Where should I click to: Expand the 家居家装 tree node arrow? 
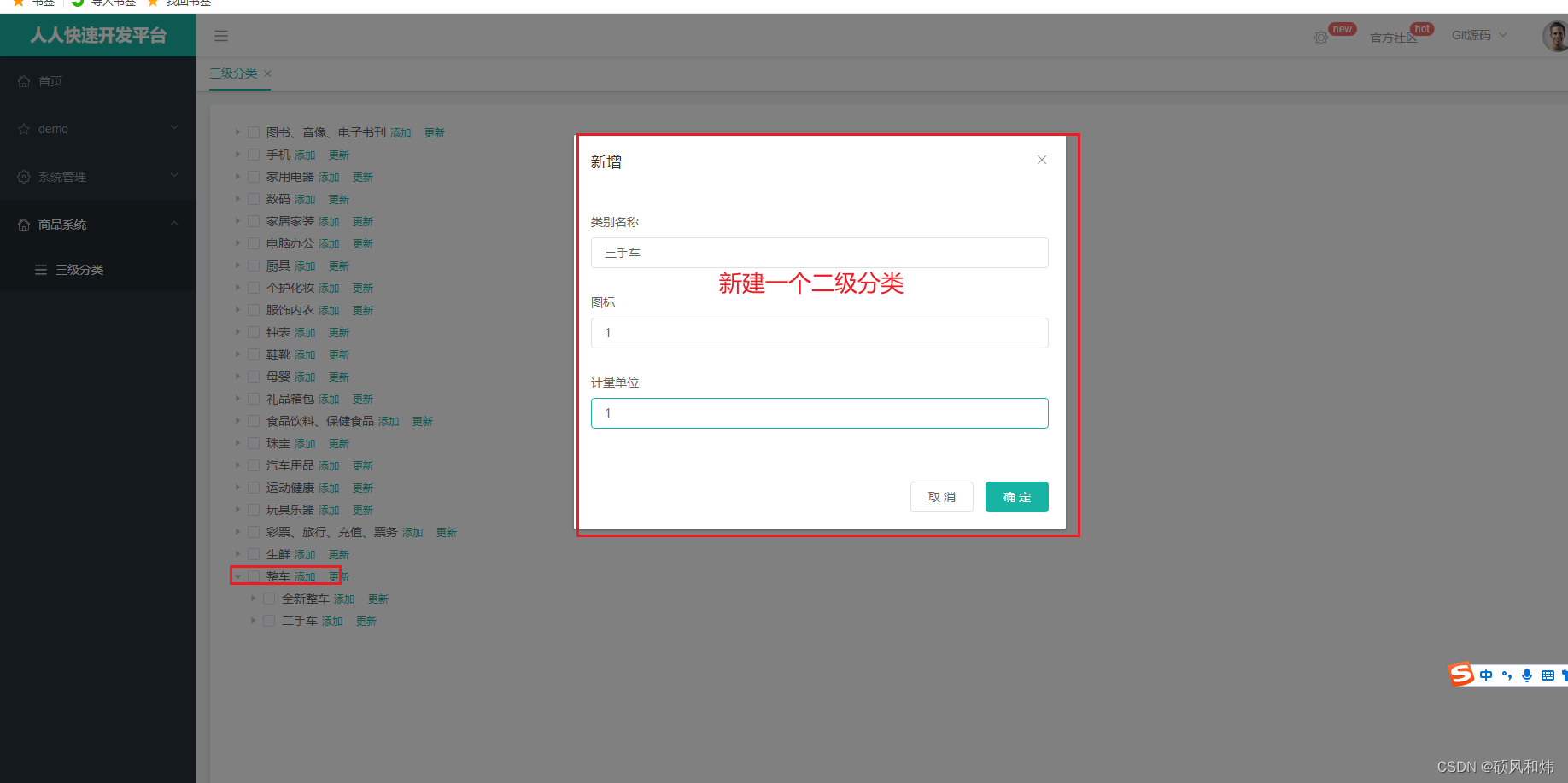pos(237,221)
